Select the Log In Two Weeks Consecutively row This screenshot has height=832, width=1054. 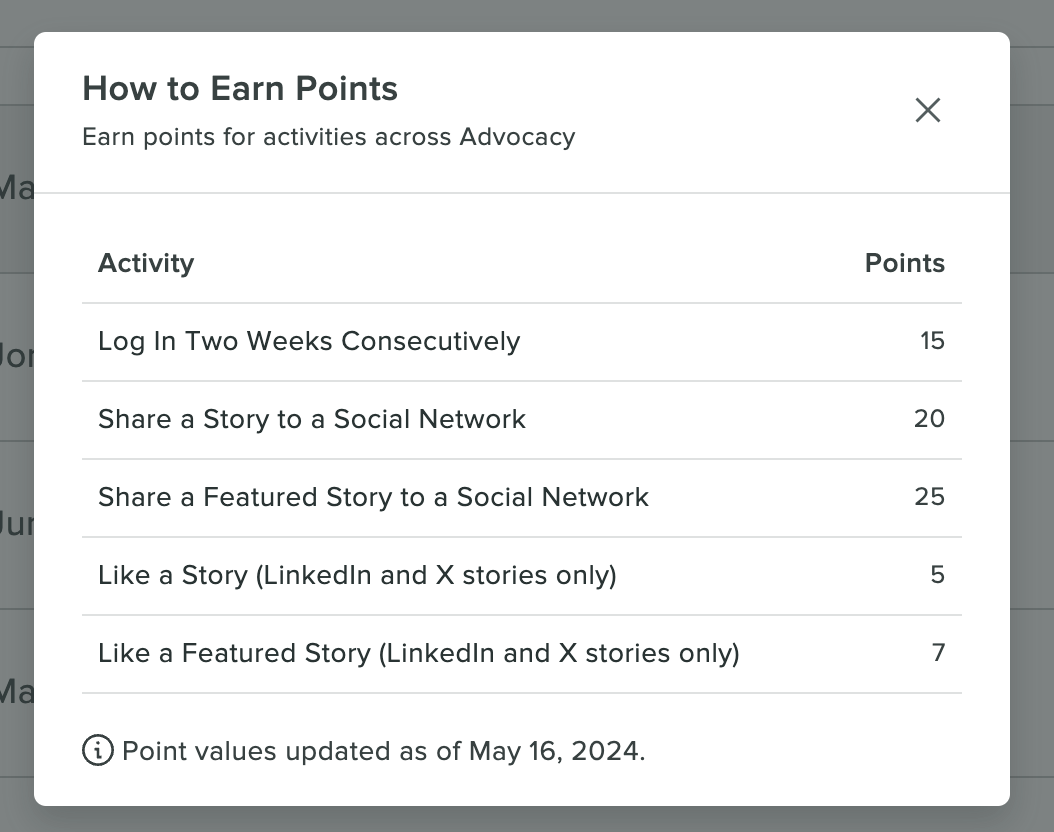pyautogui.click(x=522, y=341)
